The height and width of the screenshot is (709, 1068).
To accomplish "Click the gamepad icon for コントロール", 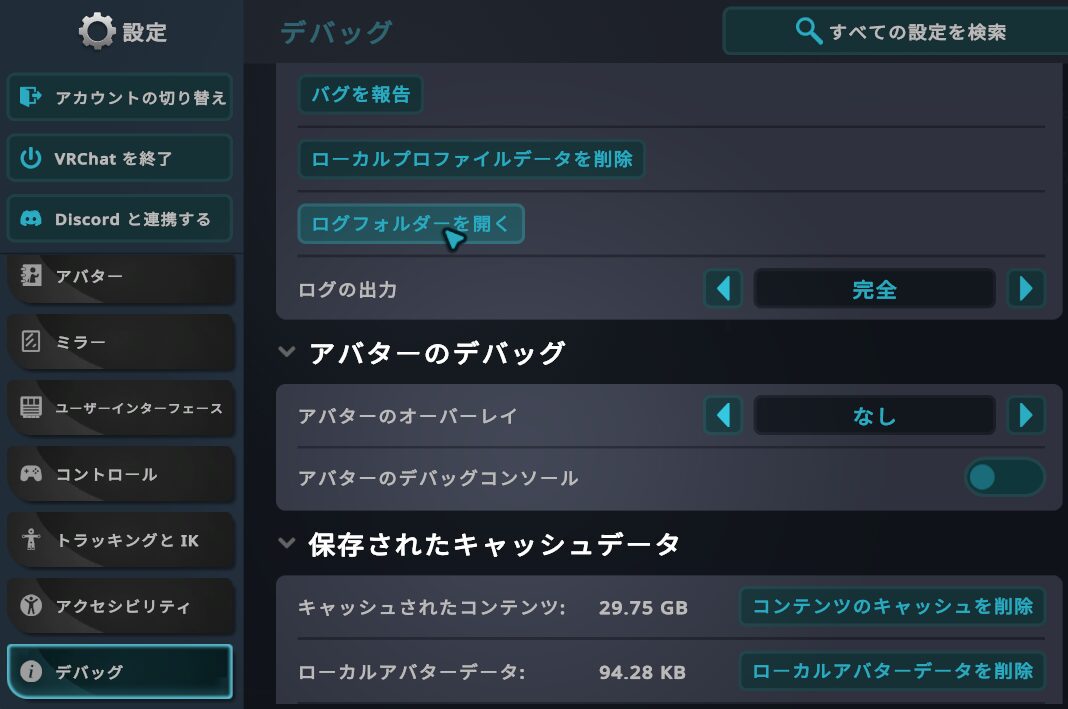I will point(31,474).
